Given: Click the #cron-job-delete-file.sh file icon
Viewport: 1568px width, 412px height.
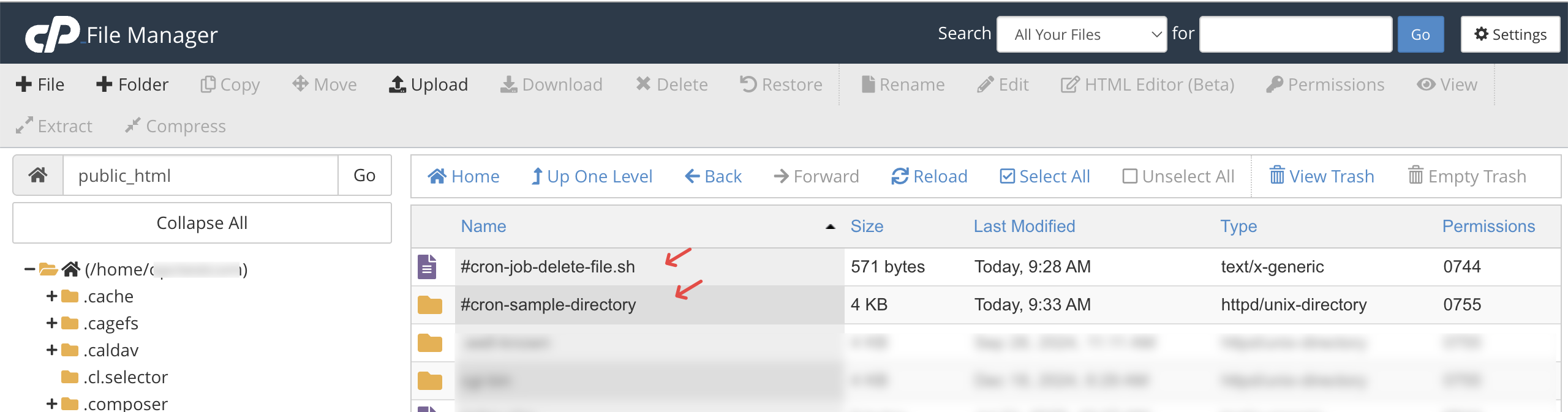Looking at the screenshot, I should 427,267.
